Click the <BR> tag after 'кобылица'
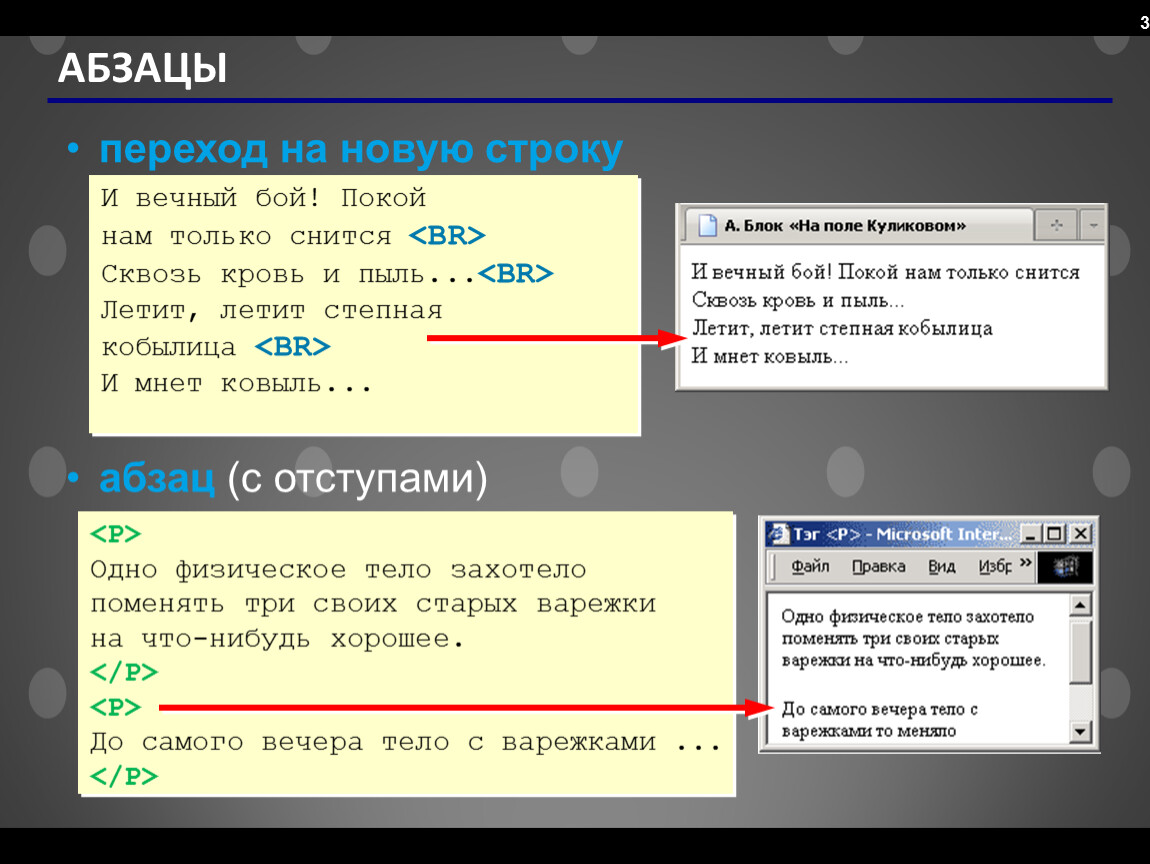The width and height of the screenshot is (1150, 864). [x=292, y=346]
